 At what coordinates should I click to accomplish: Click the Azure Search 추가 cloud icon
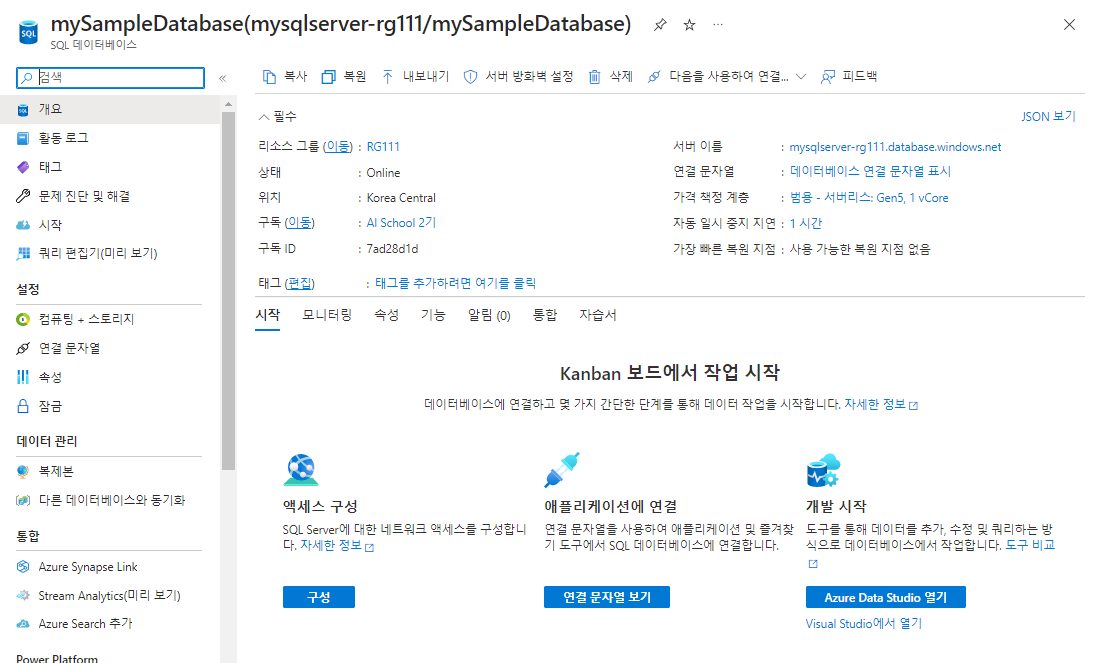[x=23, y=624]
